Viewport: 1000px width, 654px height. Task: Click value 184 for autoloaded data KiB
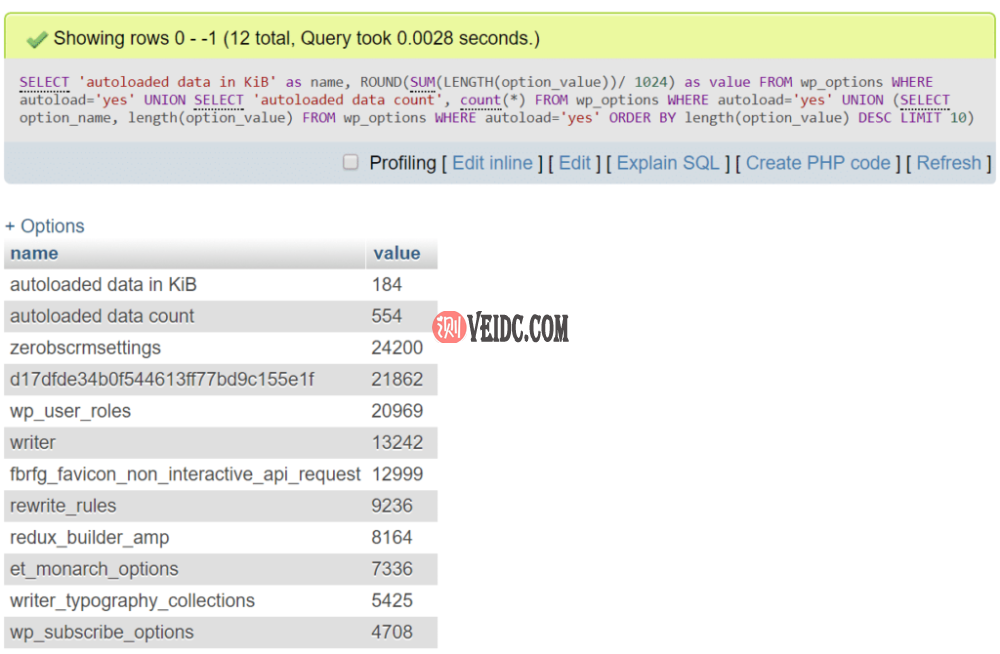[387, 285]
